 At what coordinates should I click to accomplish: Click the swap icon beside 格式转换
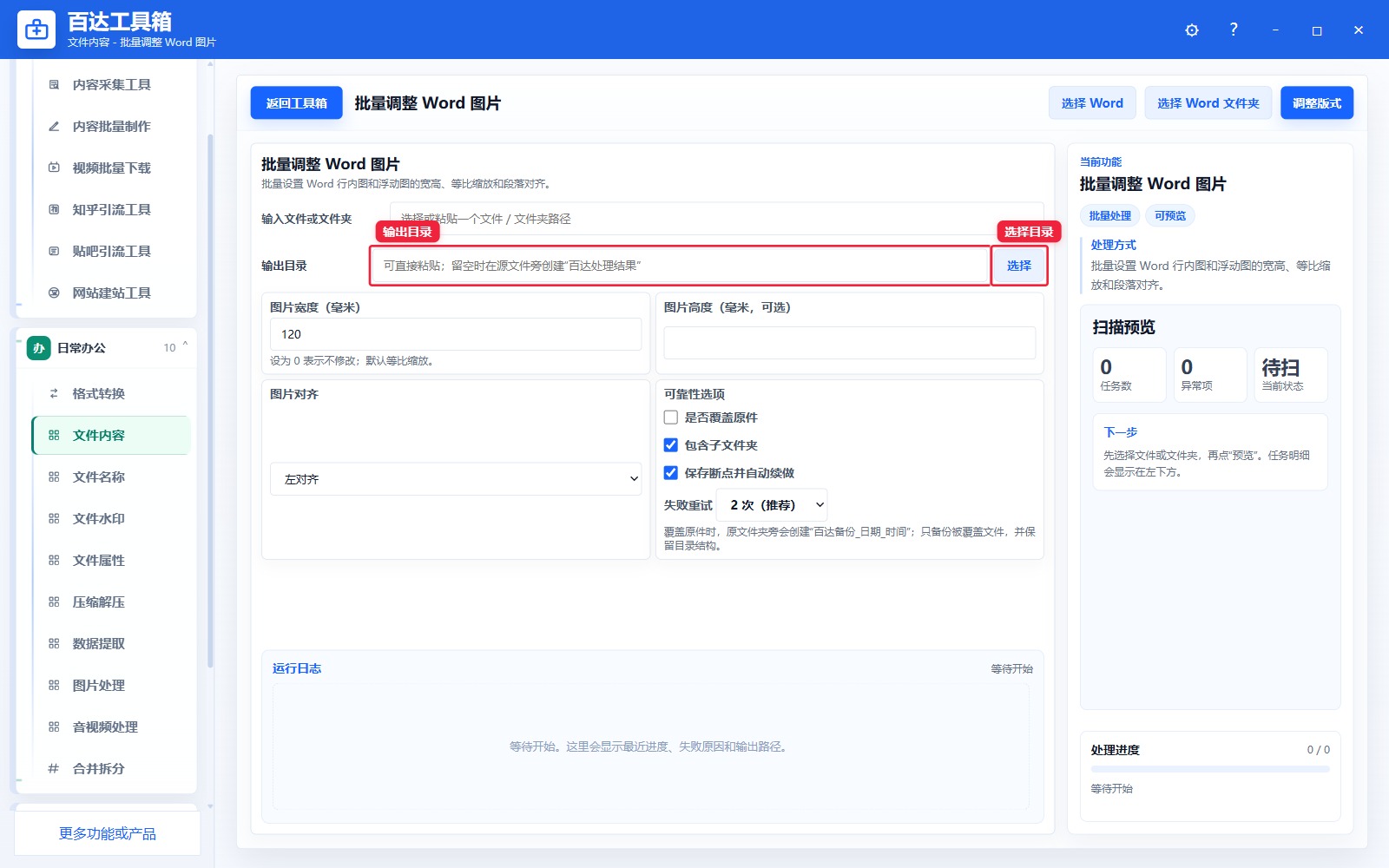pyautogui.click(x=54, y=393)
